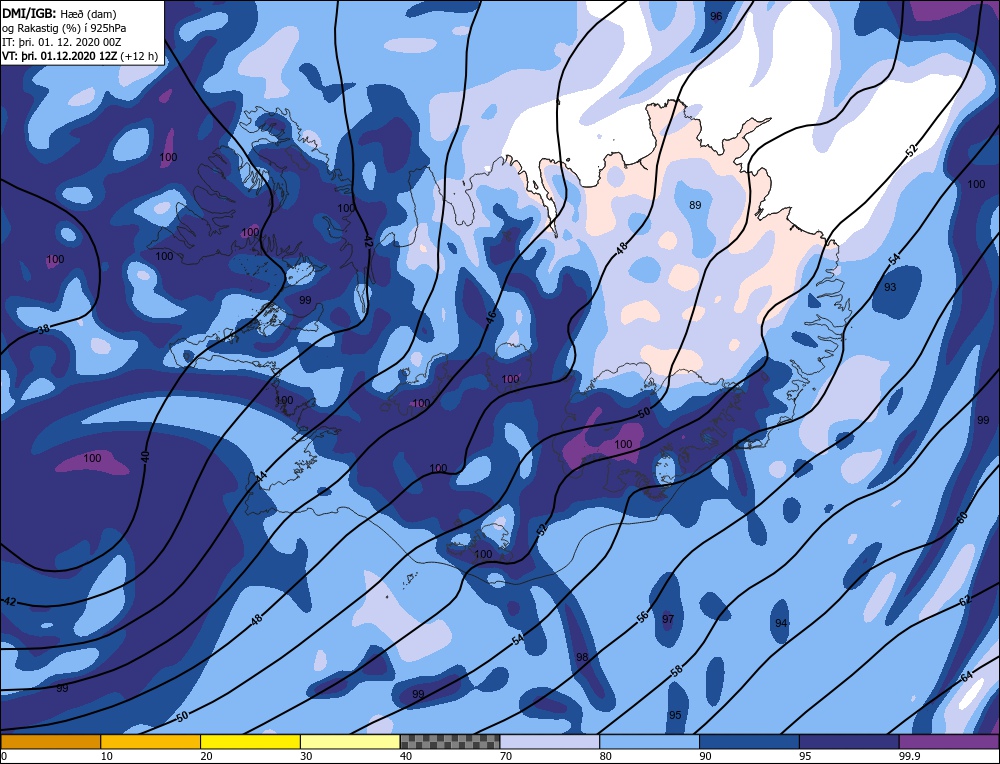Click the '96' humidity value on the map
This screenshot has height=764, width=1000.
click(x=716, y=16)
